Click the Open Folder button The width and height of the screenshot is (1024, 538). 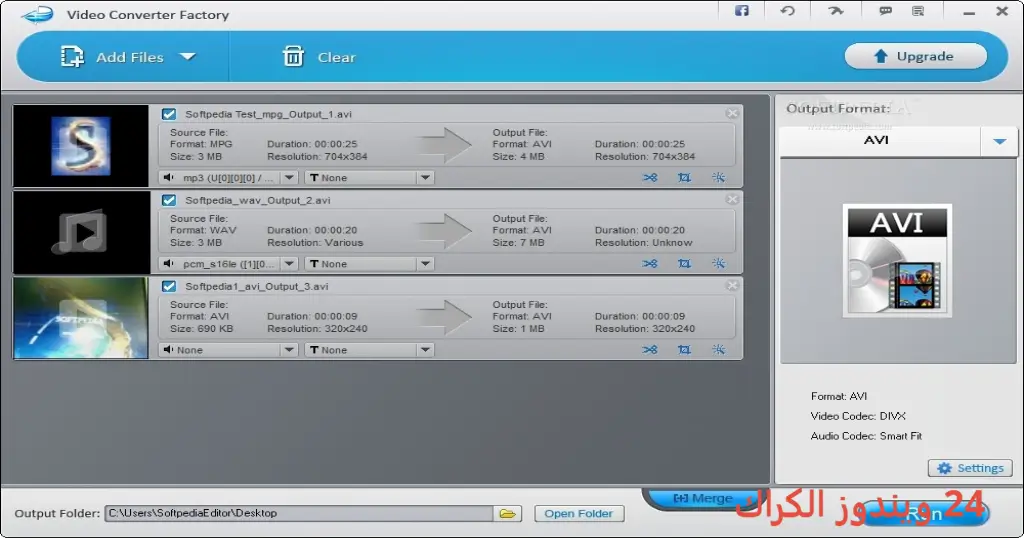(579, 514)
